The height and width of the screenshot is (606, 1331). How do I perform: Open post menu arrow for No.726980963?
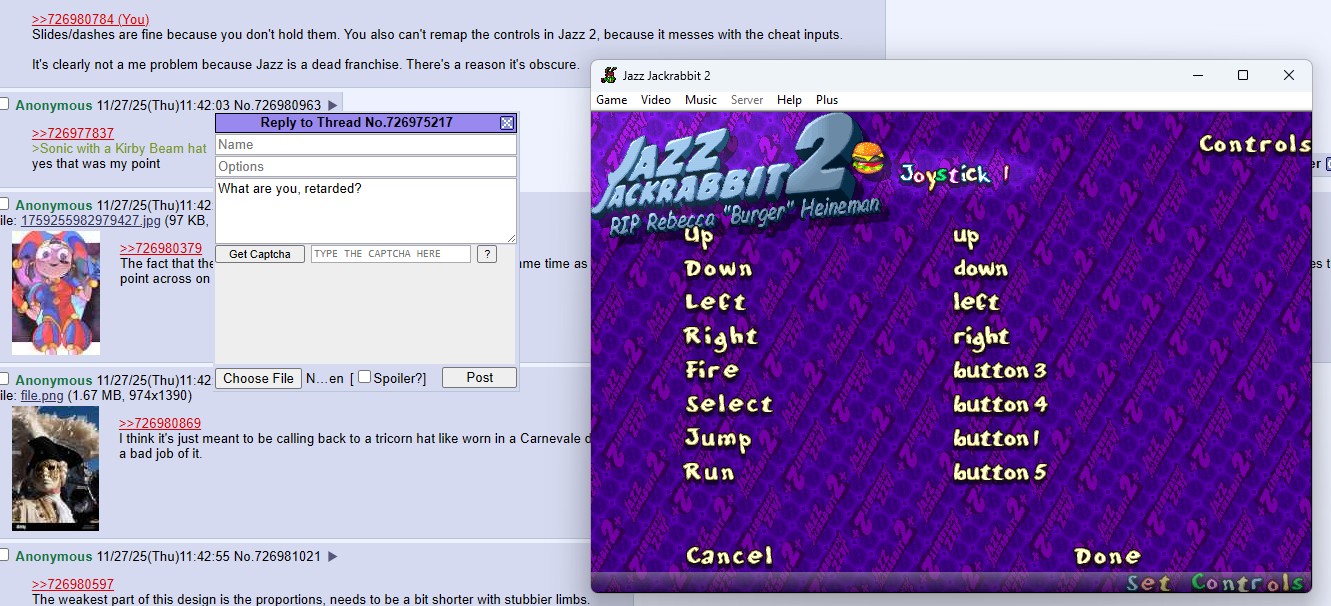(333, 105)
